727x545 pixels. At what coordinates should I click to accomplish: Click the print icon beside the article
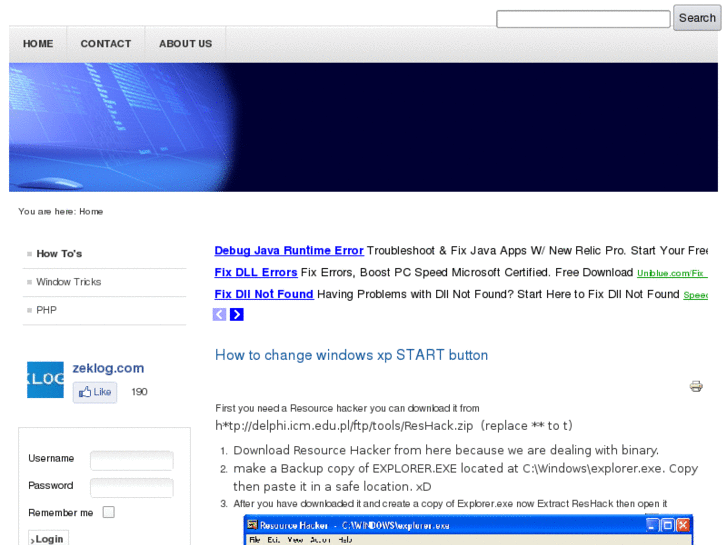(x=695, y=386)
